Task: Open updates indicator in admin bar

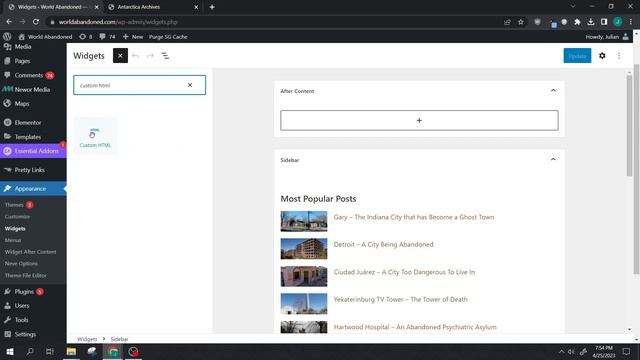Action: point(86,37)
